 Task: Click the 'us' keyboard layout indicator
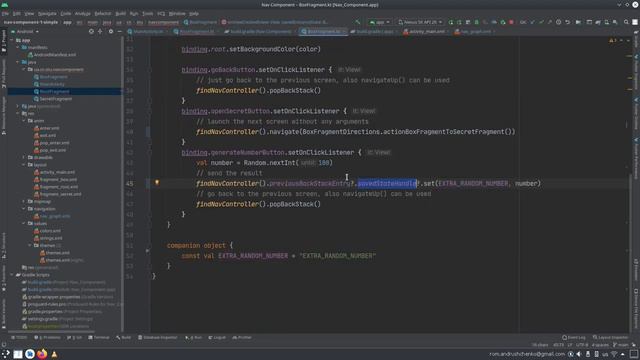[605, 354]
